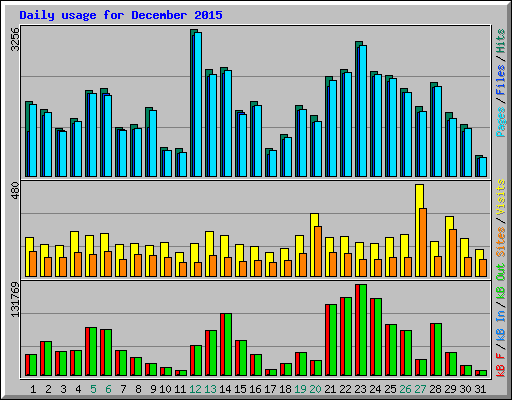512x400 pixels.
Task: Click day 12 on the x-axis
Action: tap(196, 389)
